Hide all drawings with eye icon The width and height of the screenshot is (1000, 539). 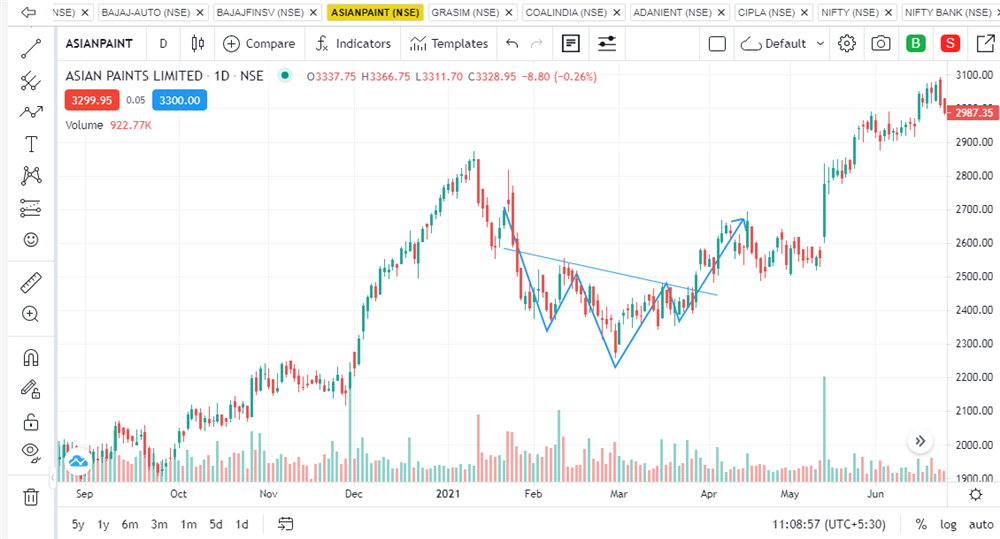pyautogui.click(x=31, y=452)
